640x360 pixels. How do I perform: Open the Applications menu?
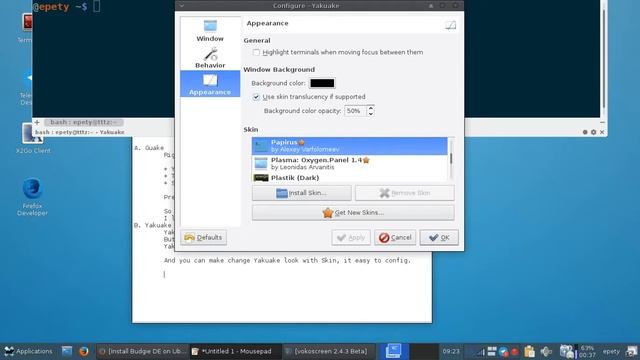(29, 351)
